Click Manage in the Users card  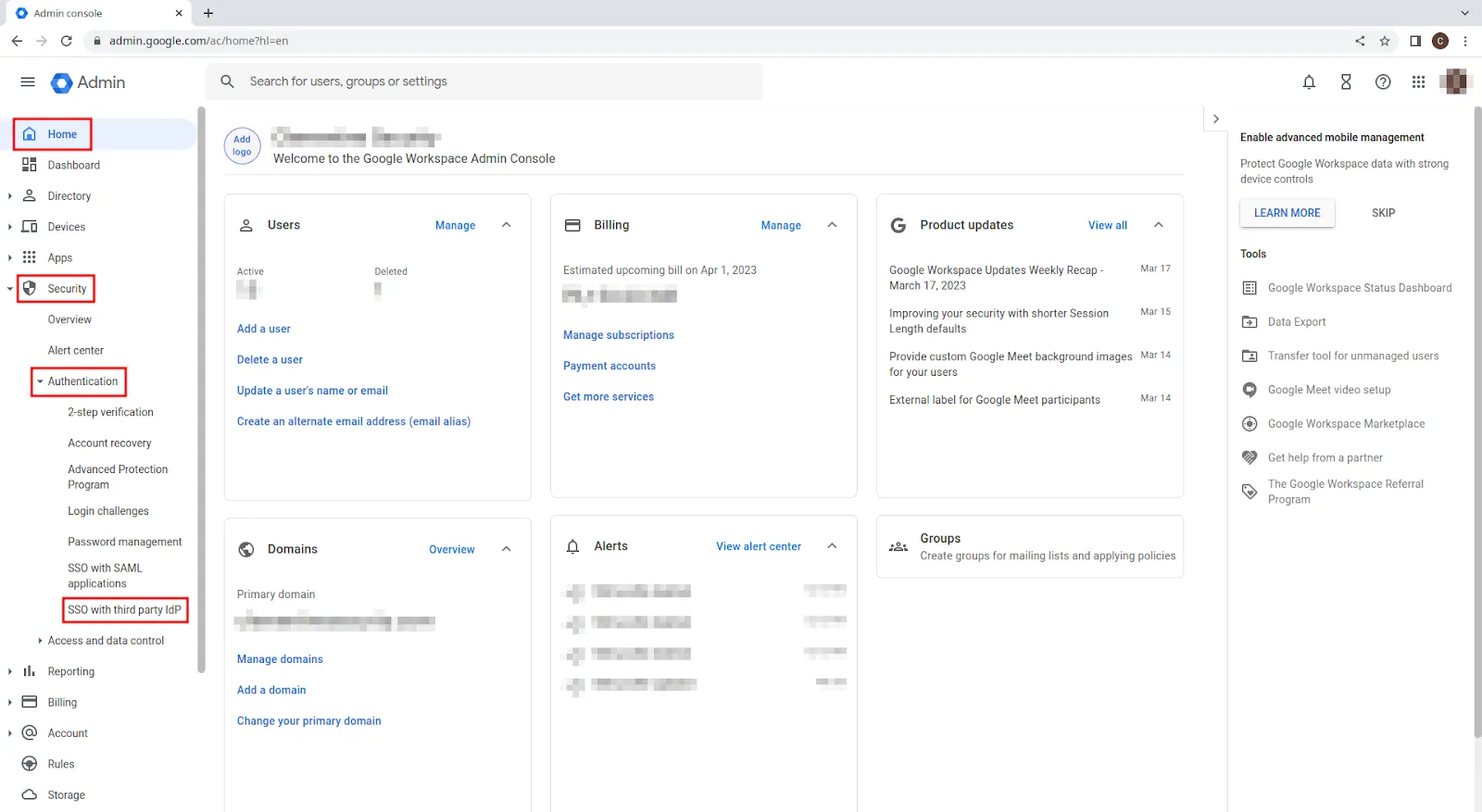click(x=455, y=225)
